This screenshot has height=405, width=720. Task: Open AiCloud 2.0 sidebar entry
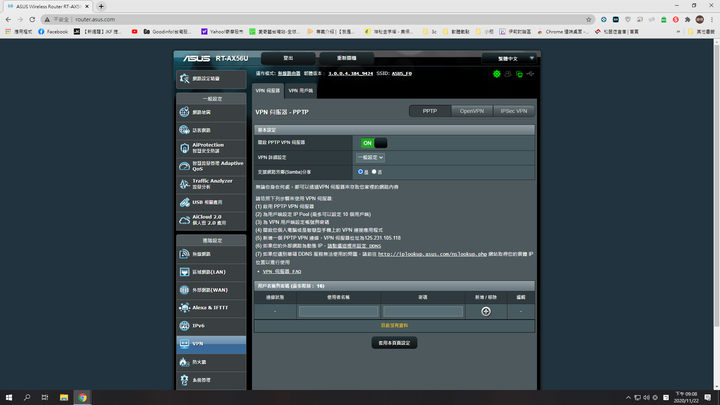click(211, 220)
